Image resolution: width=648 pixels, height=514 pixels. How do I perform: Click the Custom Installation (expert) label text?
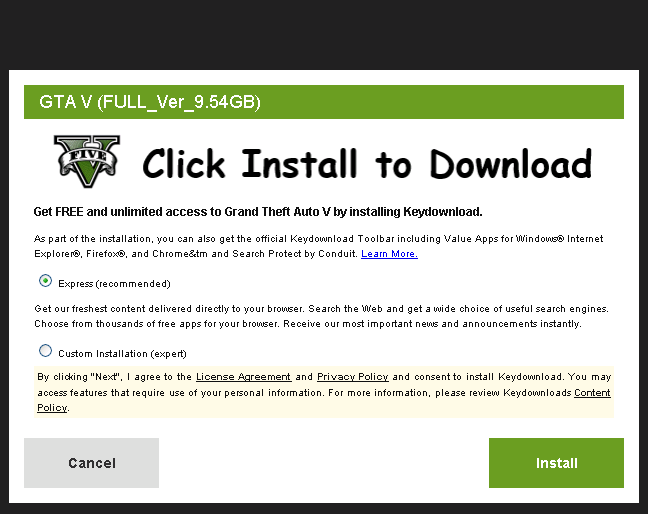click(x=122, y=354)
